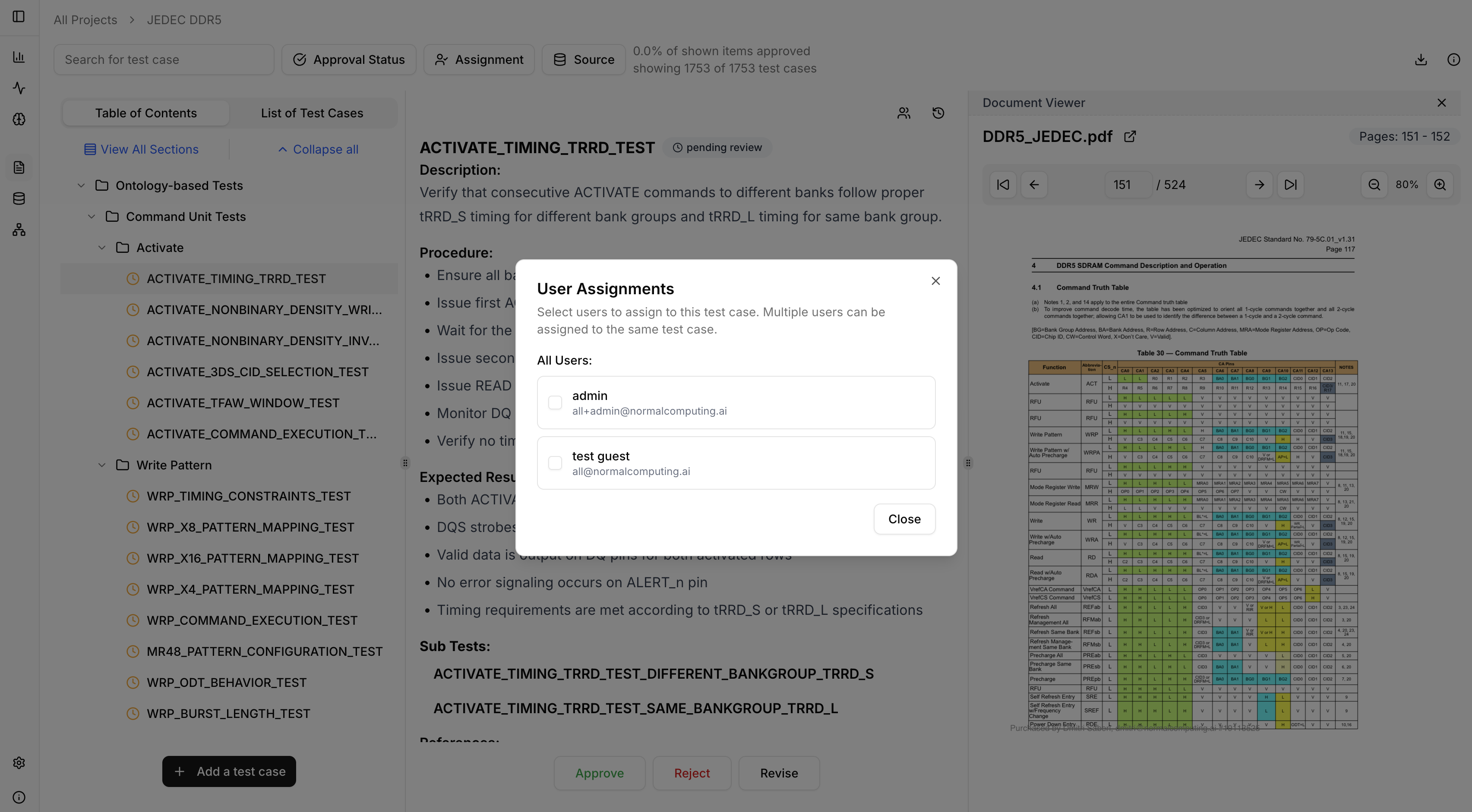The height and width of the screenshot is (812, 1472).
Task: Select the activity waveform icon in left sidebar
Action: click(19, 89)
